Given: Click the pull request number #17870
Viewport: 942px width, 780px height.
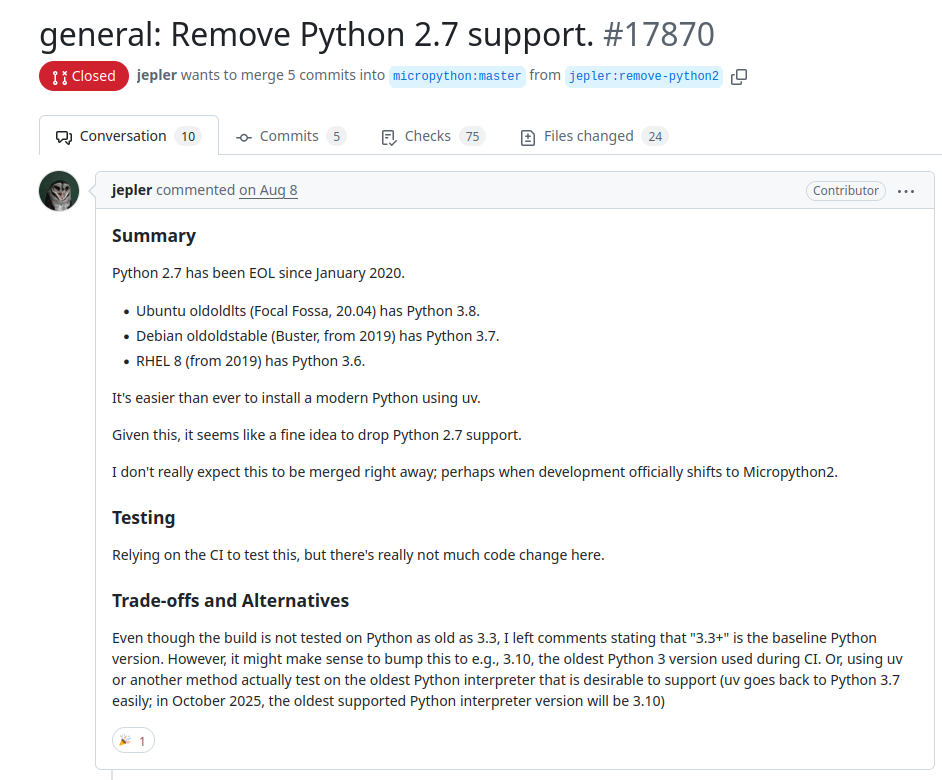Looking at the screenshot, I should (658, 35).
